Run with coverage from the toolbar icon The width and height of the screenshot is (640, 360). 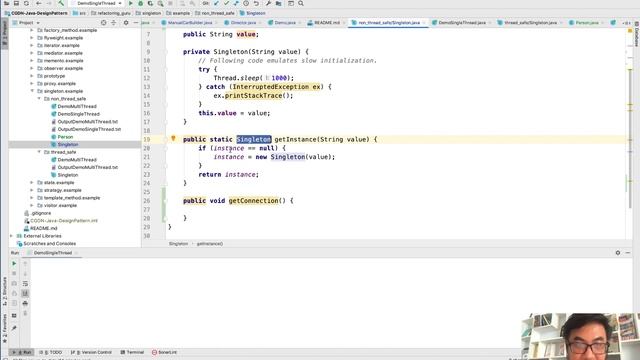[150, 3]
